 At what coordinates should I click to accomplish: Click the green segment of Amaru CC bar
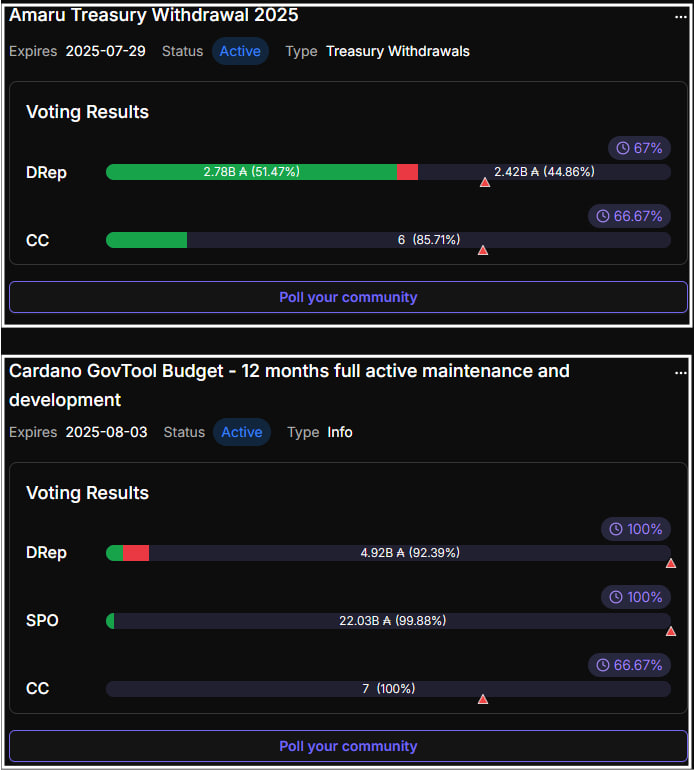click(x=146, y=240)
